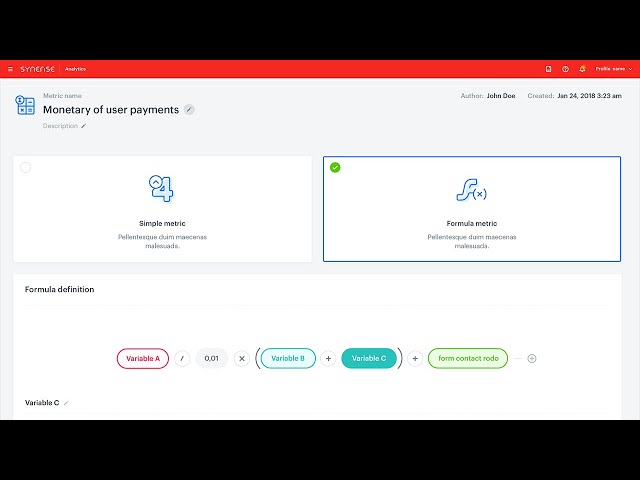Screen dimensions: 640x480
Task: Edit the Description with the pencil icon
Action: click(x=84, y=126)
